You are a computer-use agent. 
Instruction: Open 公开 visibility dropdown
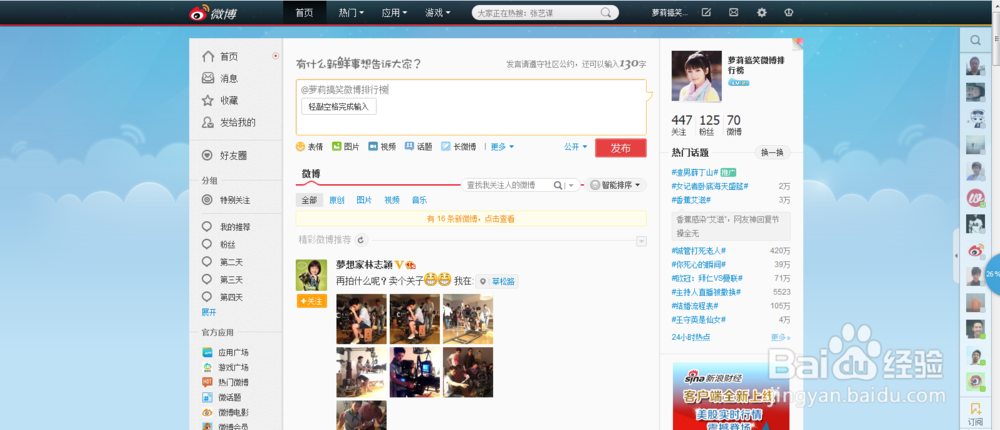coord(575,147)
